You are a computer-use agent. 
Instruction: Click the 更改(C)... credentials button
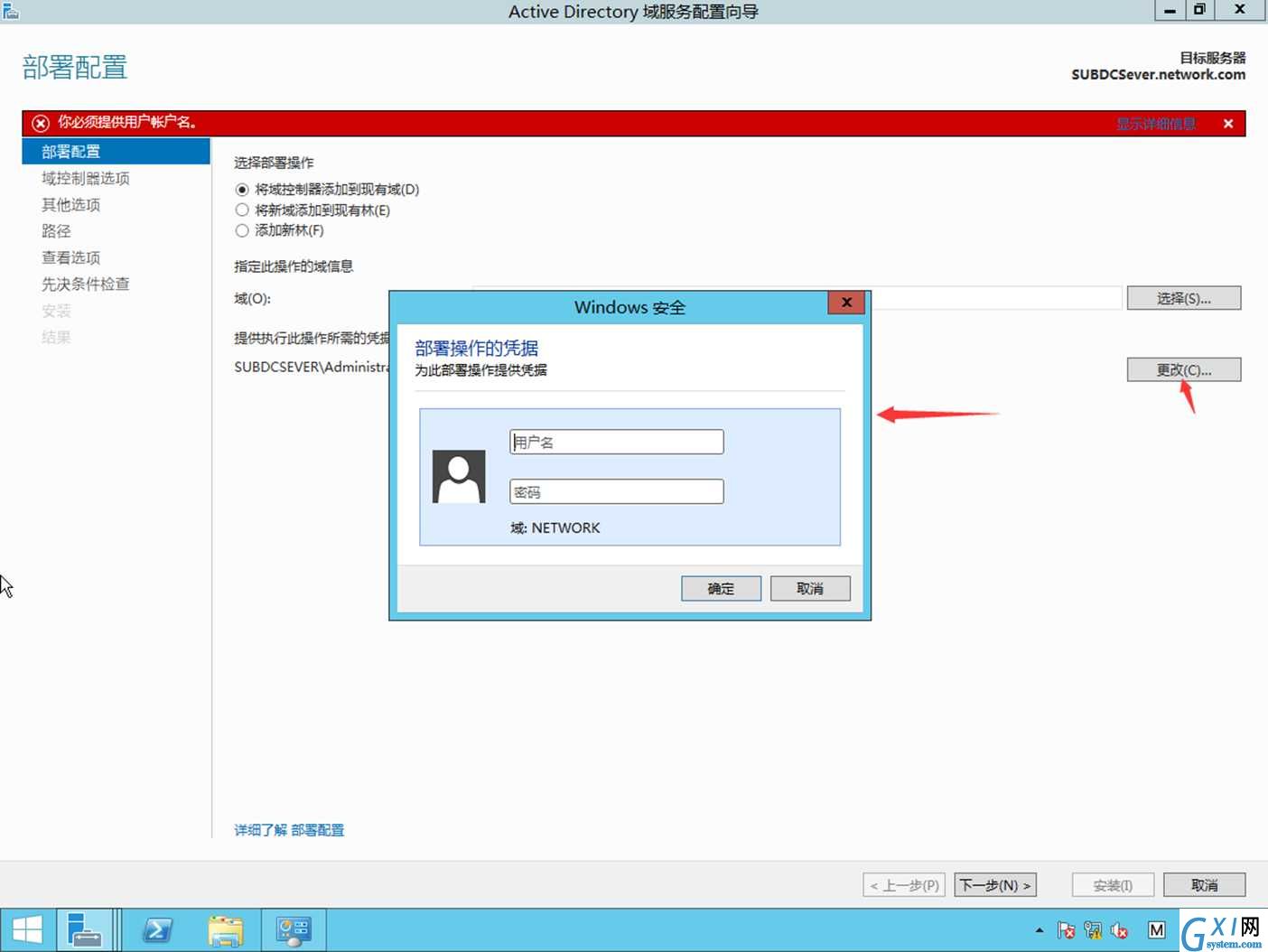(x=1184, y=369)
